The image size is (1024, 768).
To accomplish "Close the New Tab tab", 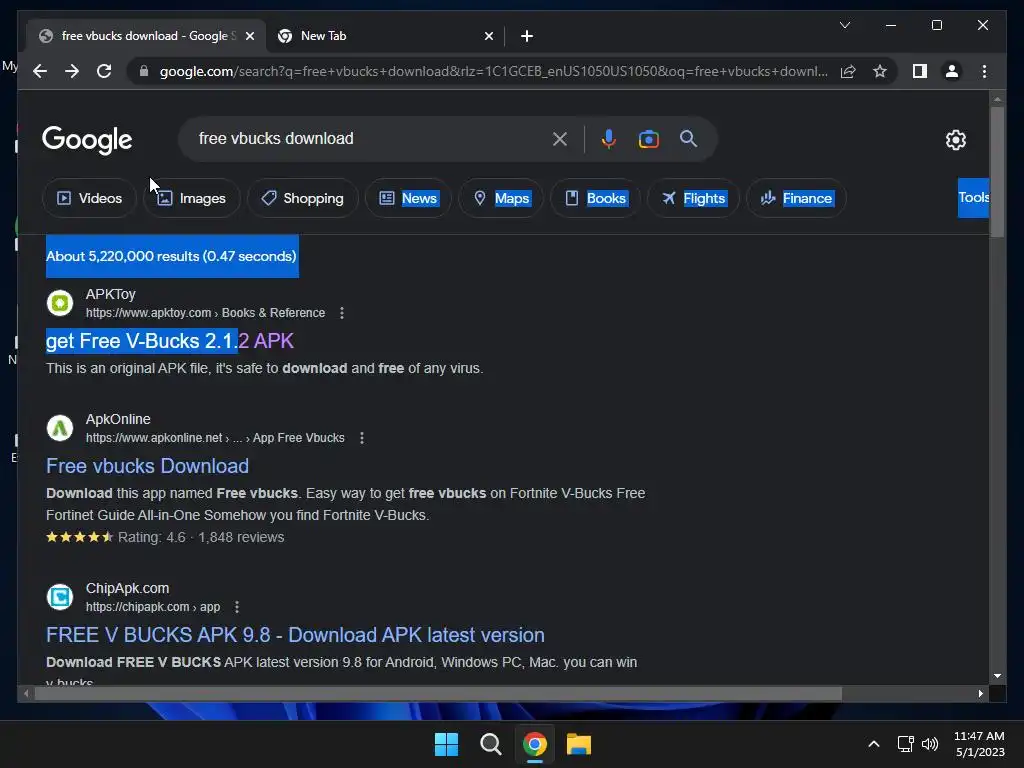I will [488, 36].
